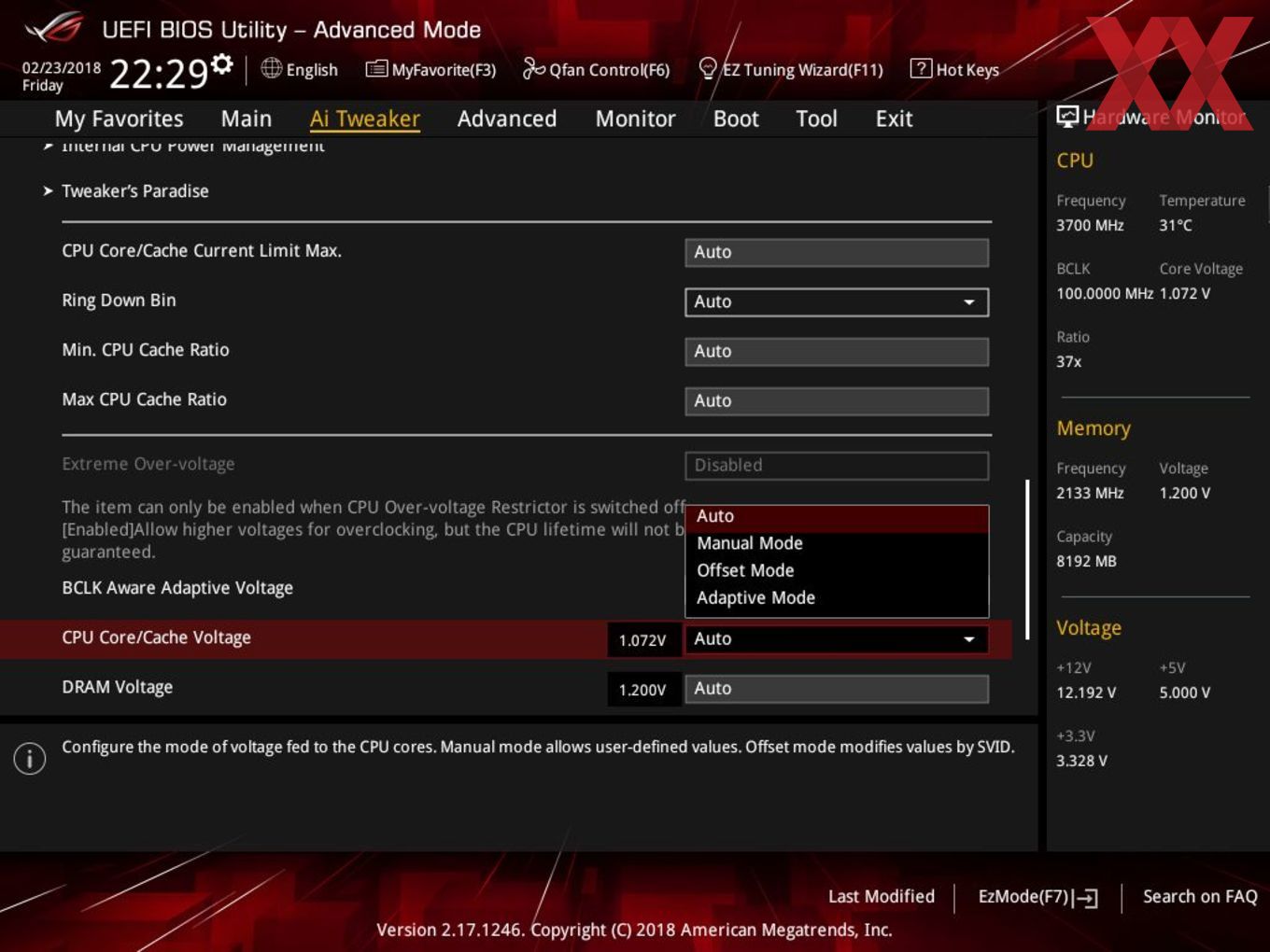Click the Hot Keys question mark icon
The width and height of the screenshot is (1270, 952).
(921, 68)
